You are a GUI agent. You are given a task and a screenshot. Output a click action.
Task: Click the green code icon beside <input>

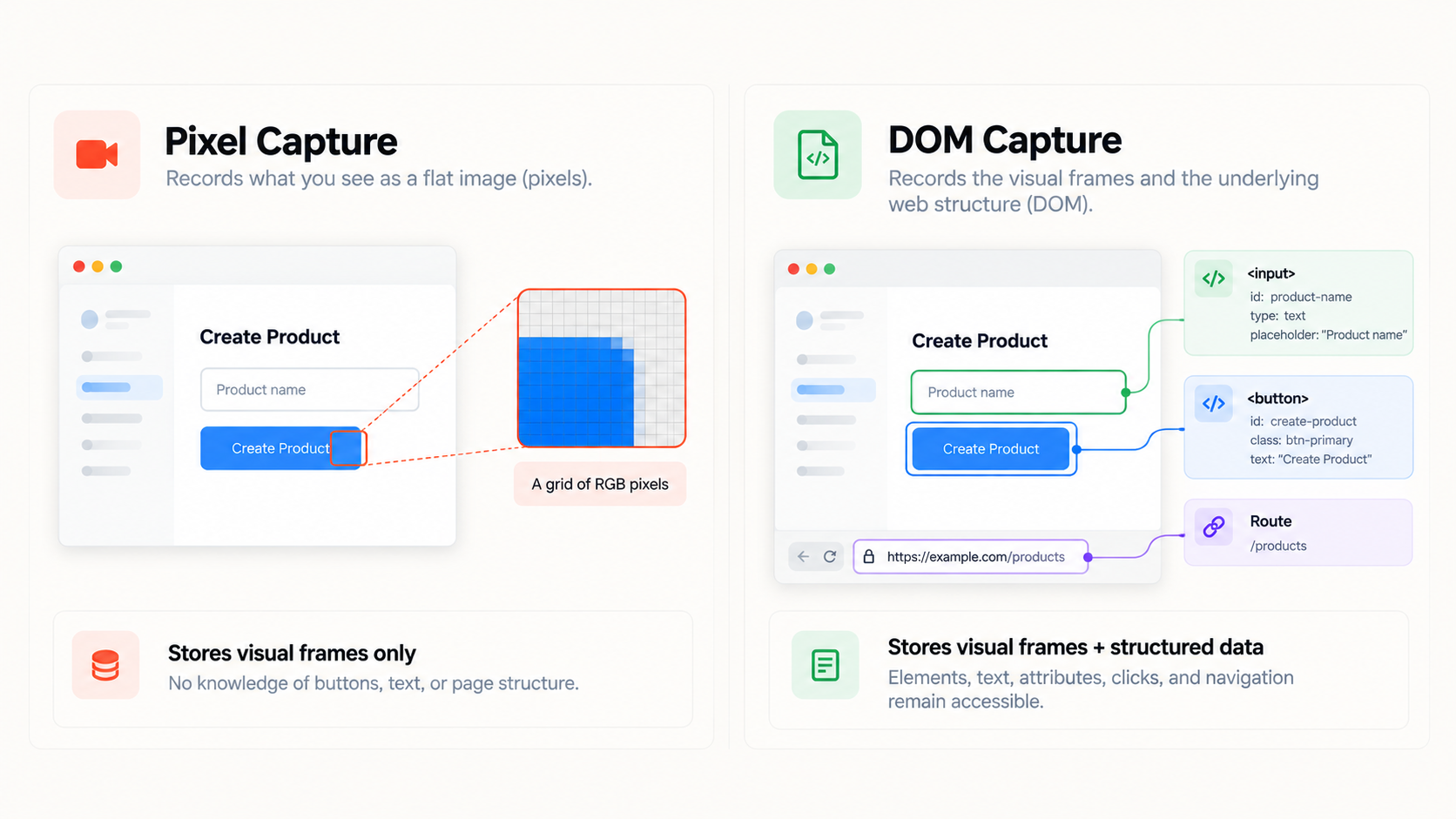[x=1213, y=279]
